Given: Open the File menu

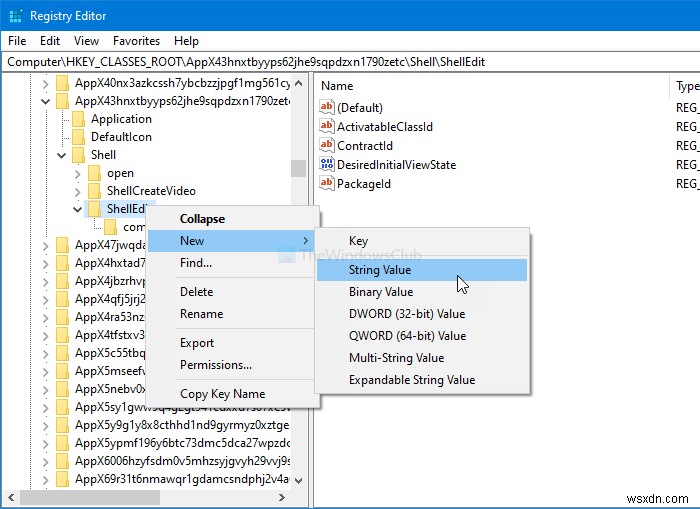Looking at the screenshot, I should [x=17, y=41].
